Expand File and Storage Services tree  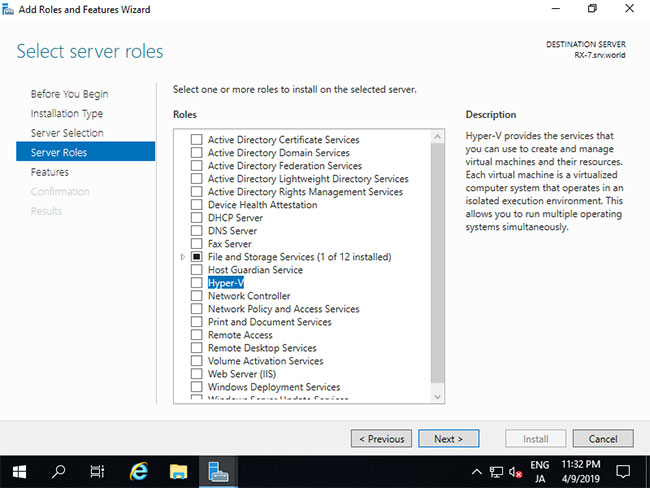tap(182, 257)
